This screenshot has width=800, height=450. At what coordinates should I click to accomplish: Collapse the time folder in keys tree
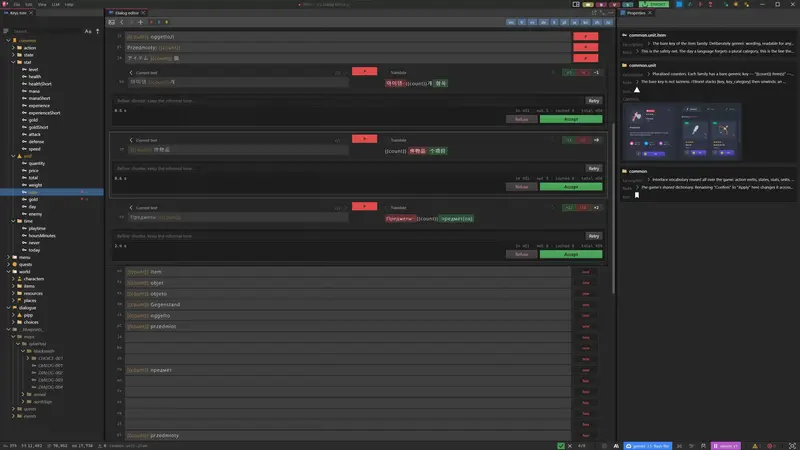pyautogui.click(x=13, y=221)
